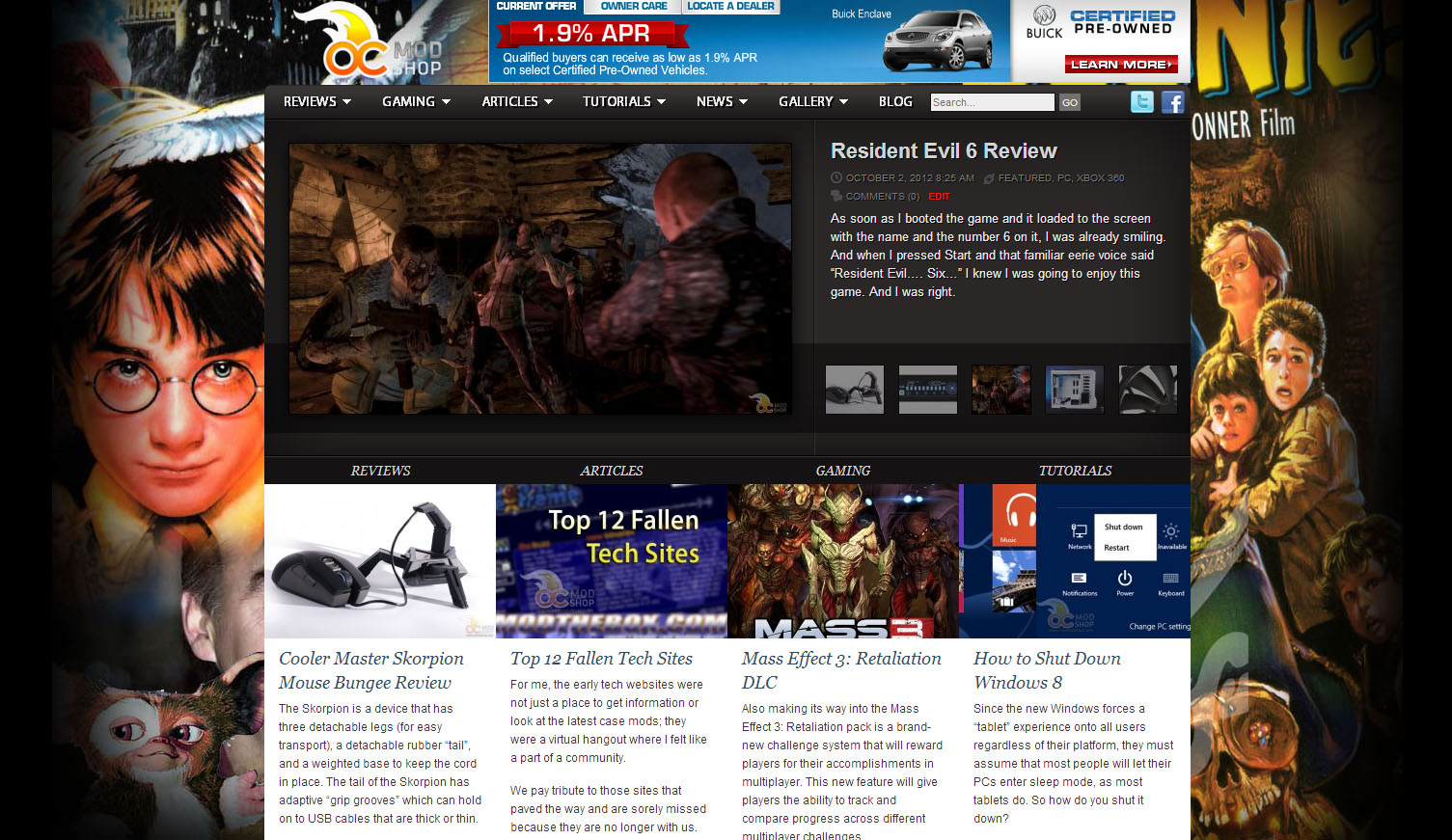
Task: Select the last dark slider thumbnail
Action: pos(1148,390)
